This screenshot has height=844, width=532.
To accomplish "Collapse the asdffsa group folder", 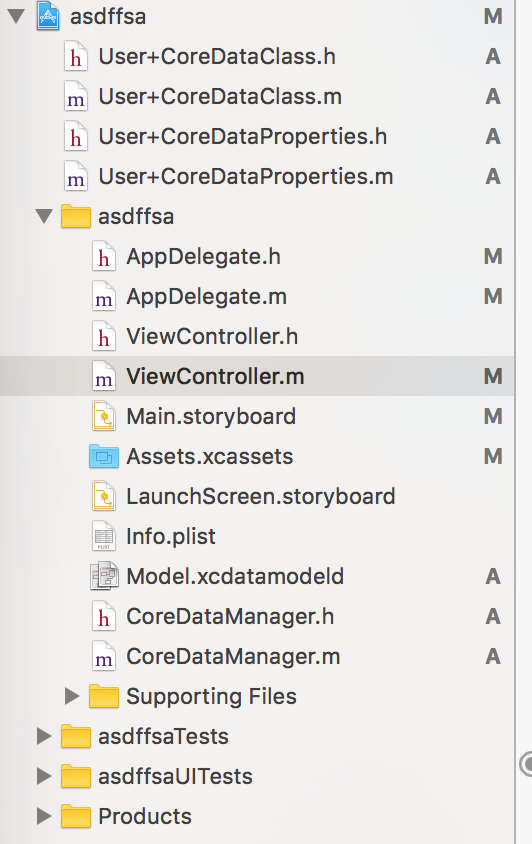I will tap(44, 216).
